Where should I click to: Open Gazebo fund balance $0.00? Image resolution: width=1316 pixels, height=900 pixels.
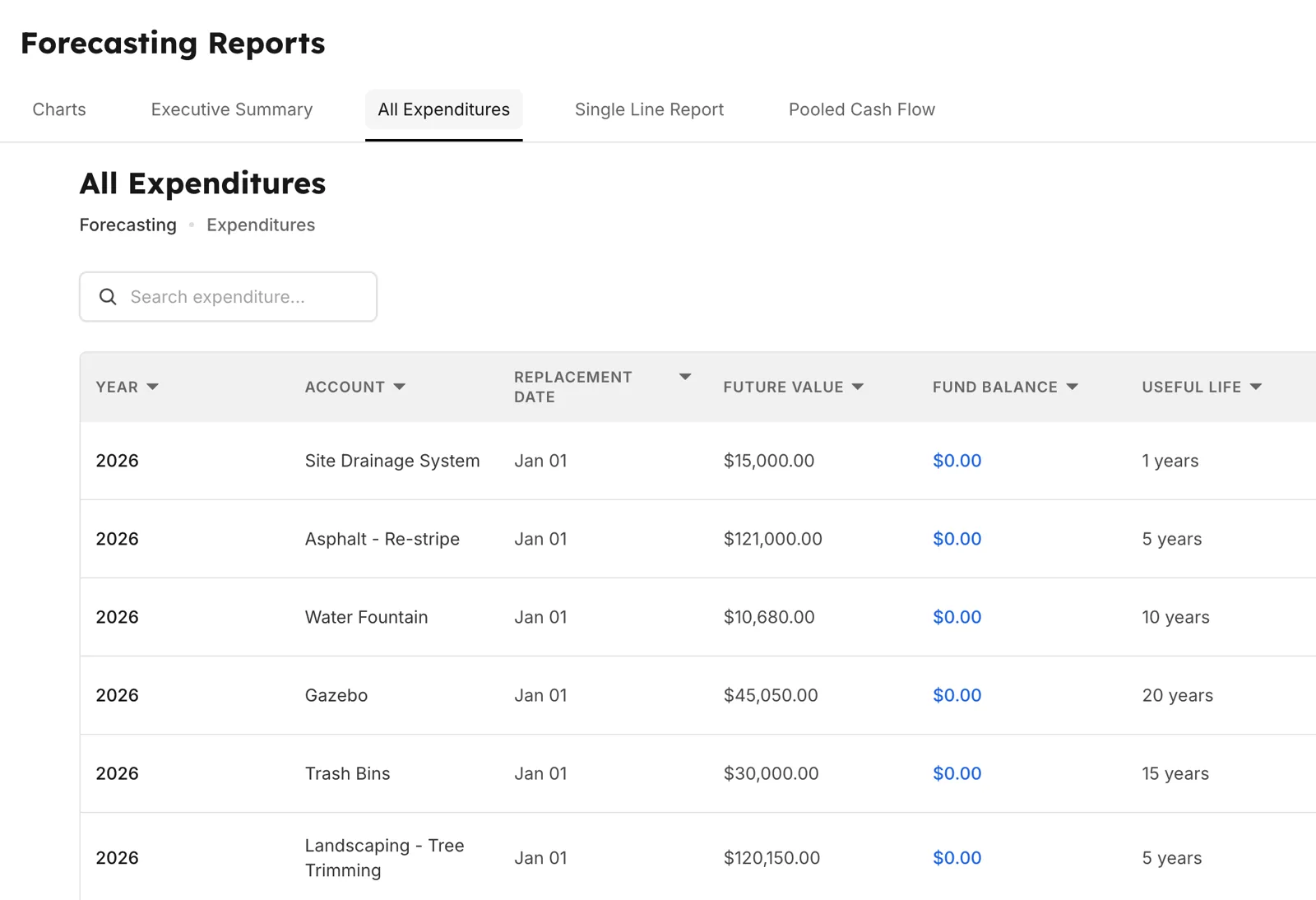coord(957,695)
